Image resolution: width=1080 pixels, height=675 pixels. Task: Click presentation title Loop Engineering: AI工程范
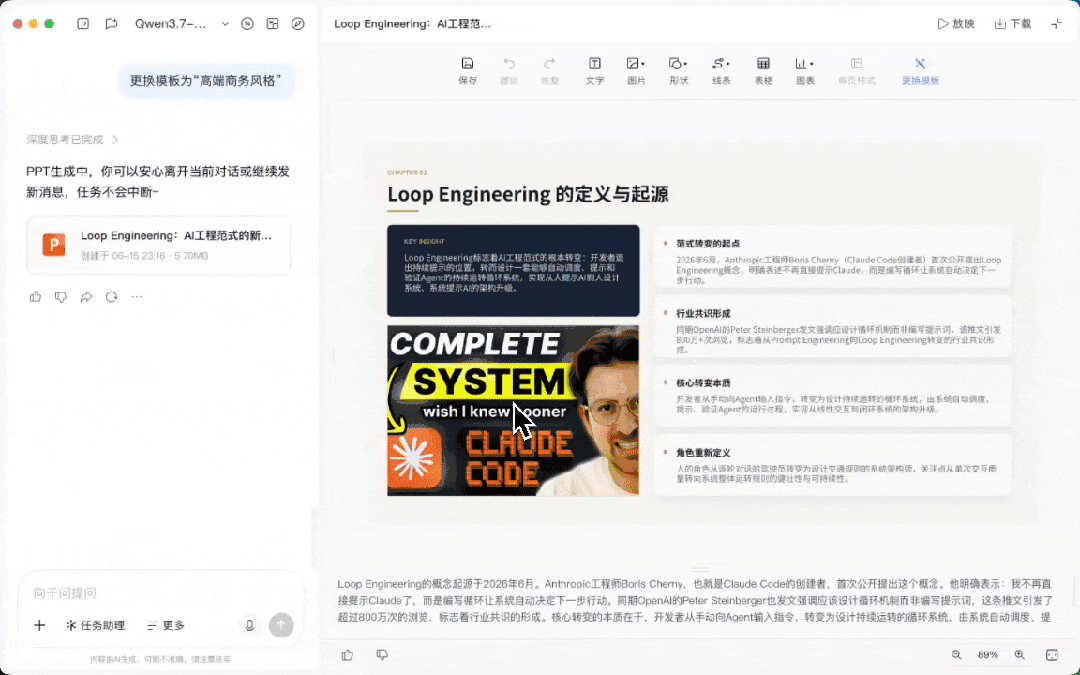[413, 23]
